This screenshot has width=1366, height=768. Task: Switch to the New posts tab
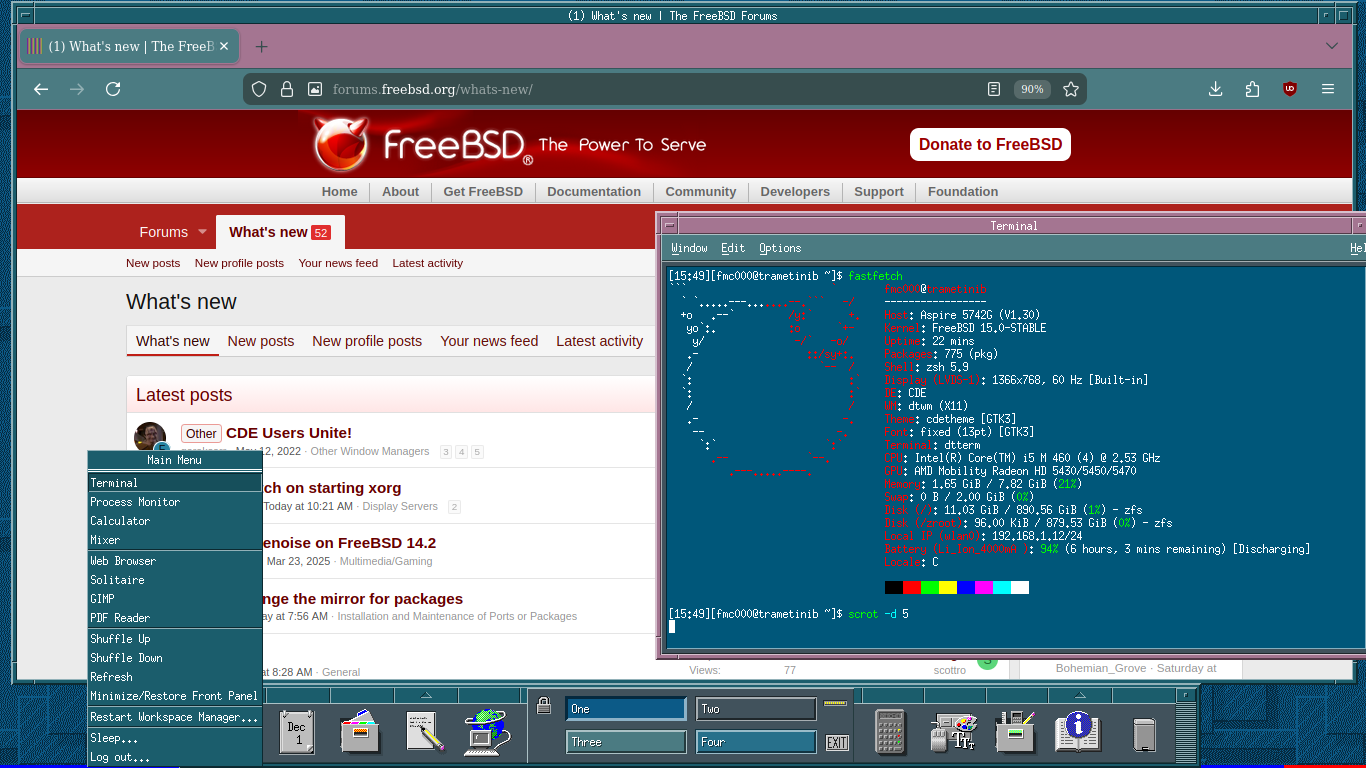pyautogui.click(x=260, y=341)
